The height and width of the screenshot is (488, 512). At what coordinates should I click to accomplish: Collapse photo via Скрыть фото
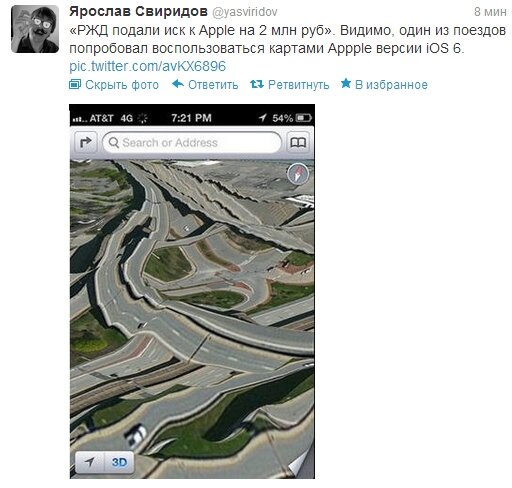(122, 85)
